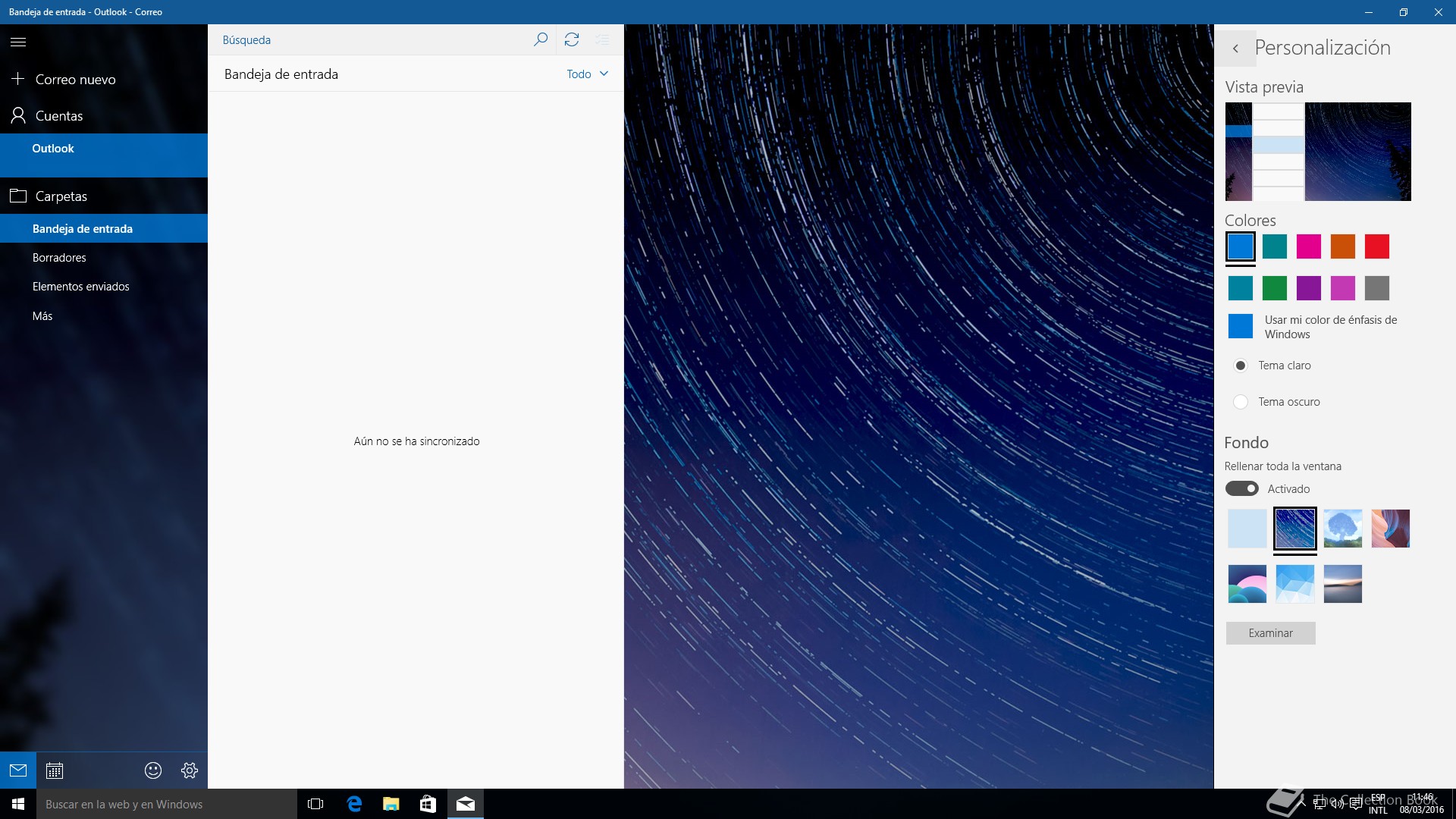Click the search magnifier icon
This screenshot has height=819, width=1456.
[541, 39]
